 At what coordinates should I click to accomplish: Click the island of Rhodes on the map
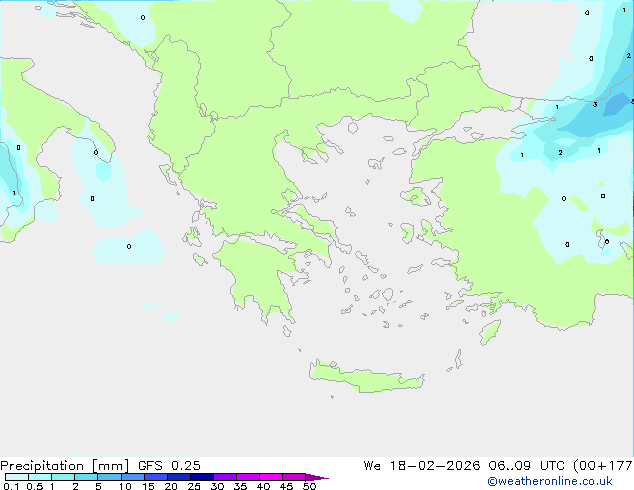coord(490,332)
